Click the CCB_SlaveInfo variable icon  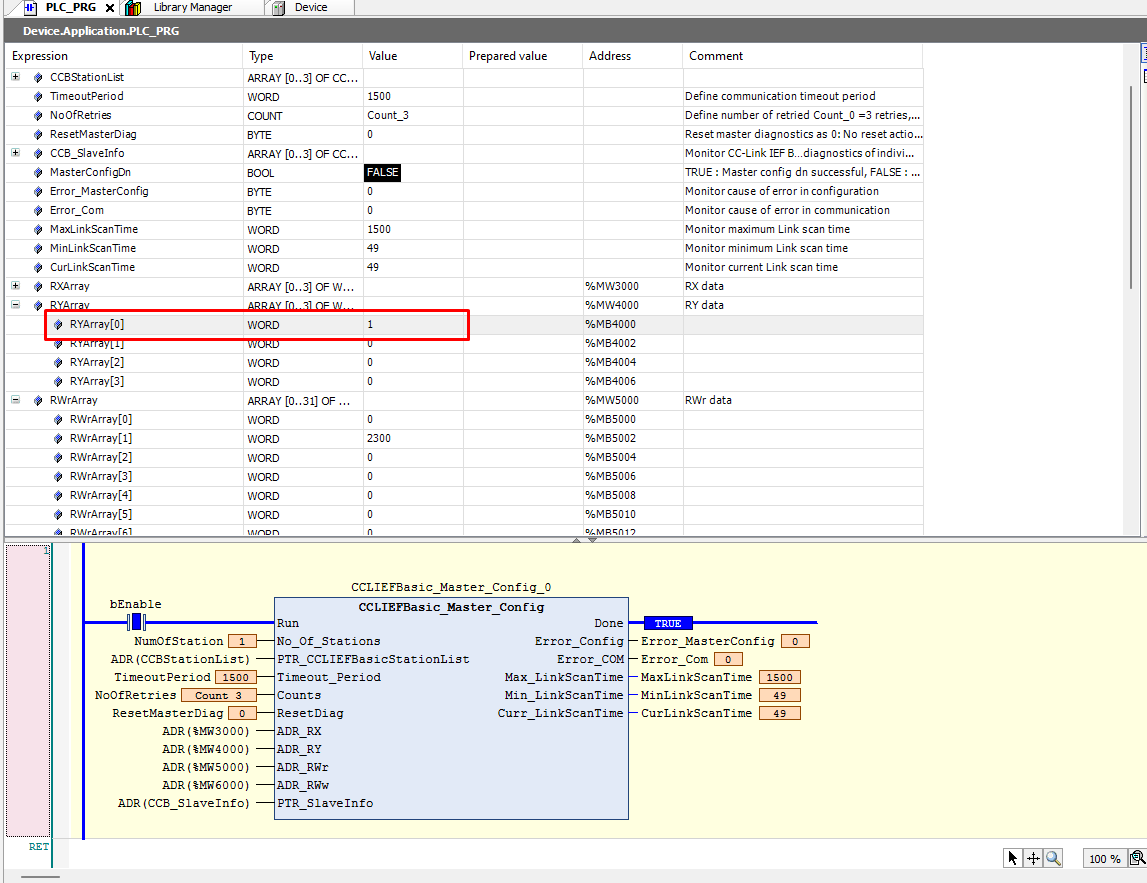[38, 154]
